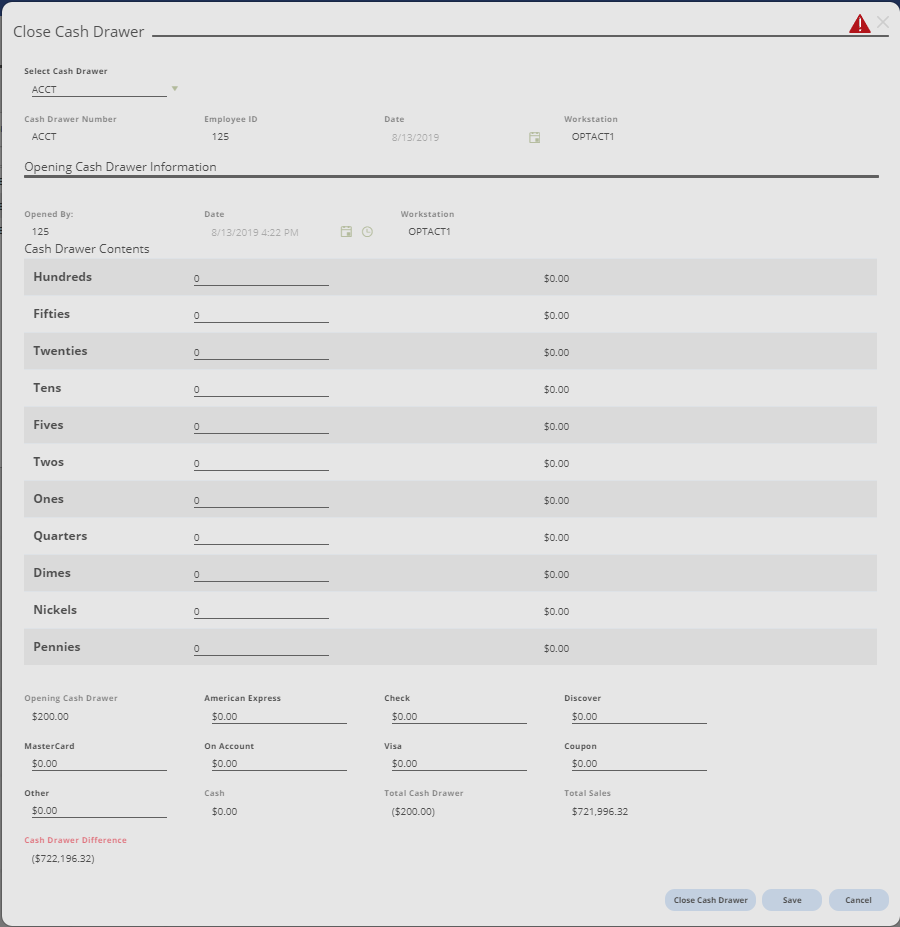
Task: Click the Employee ID value 125
Action: pos(220,137)
